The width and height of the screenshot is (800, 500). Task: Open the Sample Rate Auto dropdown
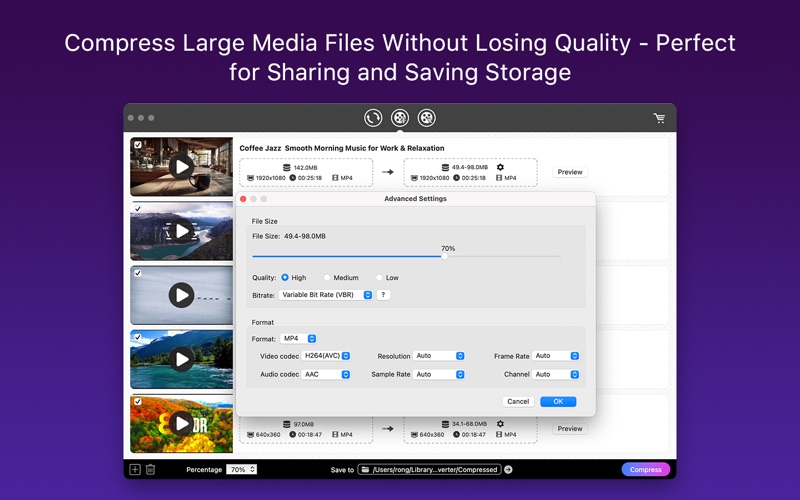[439, 374]
